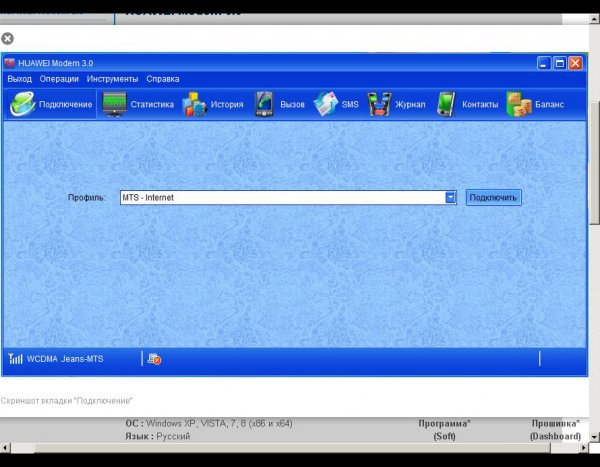Switch to the Вызов tab label

(292, 104)
